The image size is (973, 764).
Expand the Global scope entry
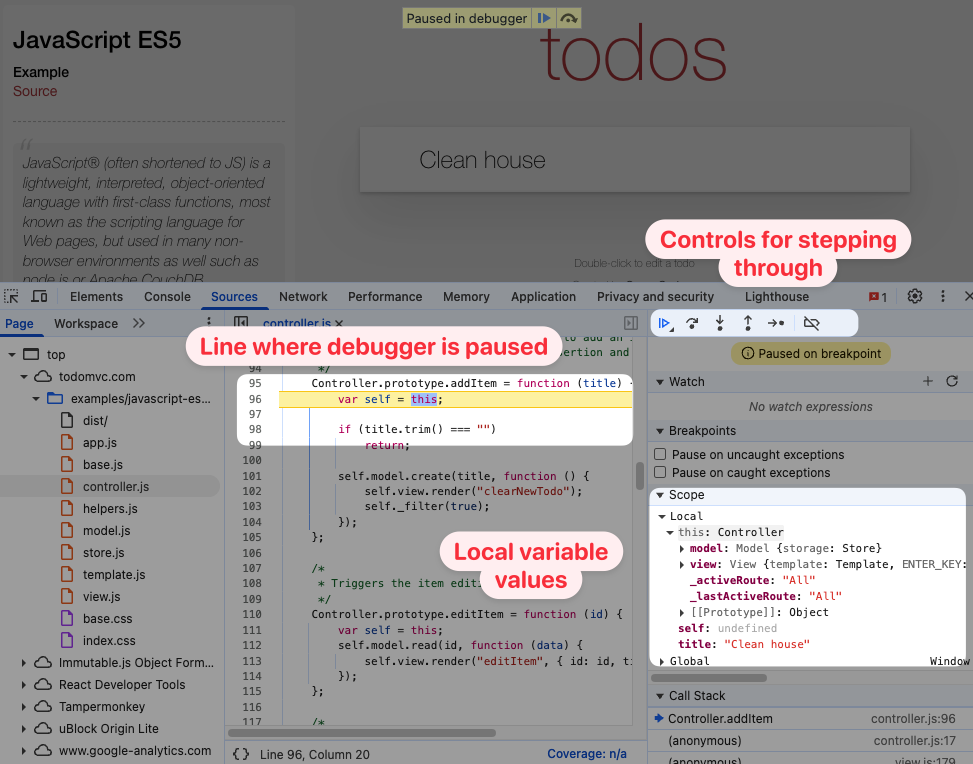(x=662, y=660)
